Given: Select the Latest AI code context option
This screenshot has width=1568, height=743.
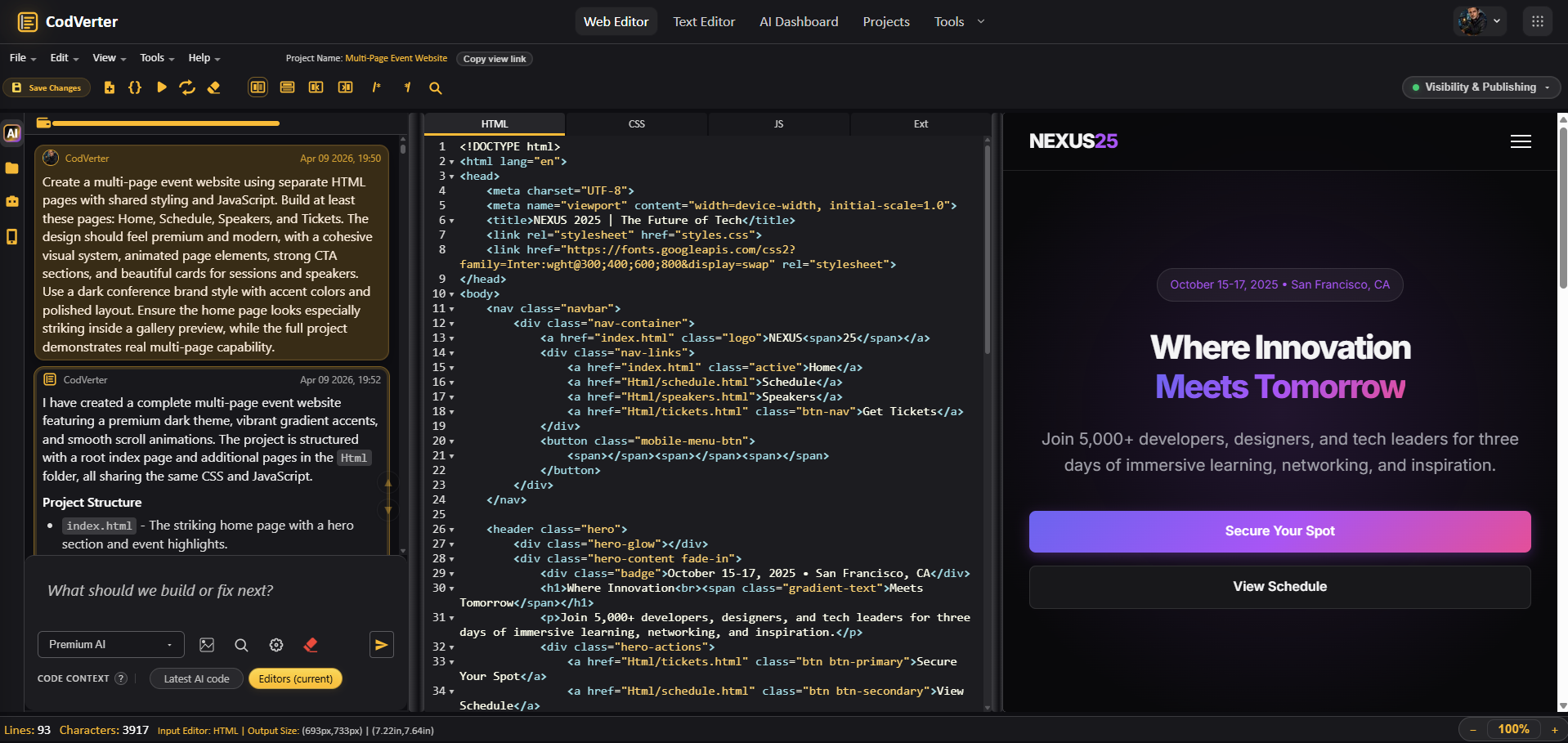Looking at the screenshot, I should click(196, 678).
